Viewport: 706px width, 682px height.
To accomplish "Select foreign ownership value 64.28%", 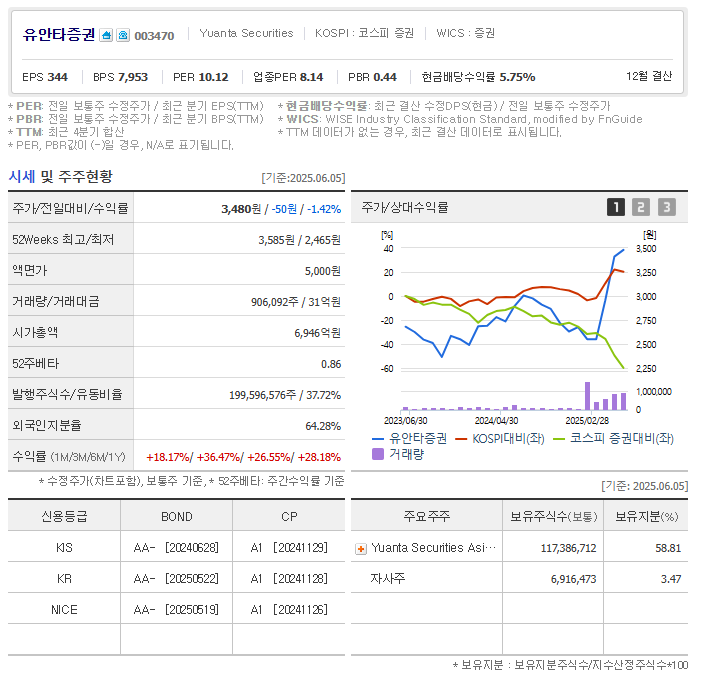I will point(323,426).
